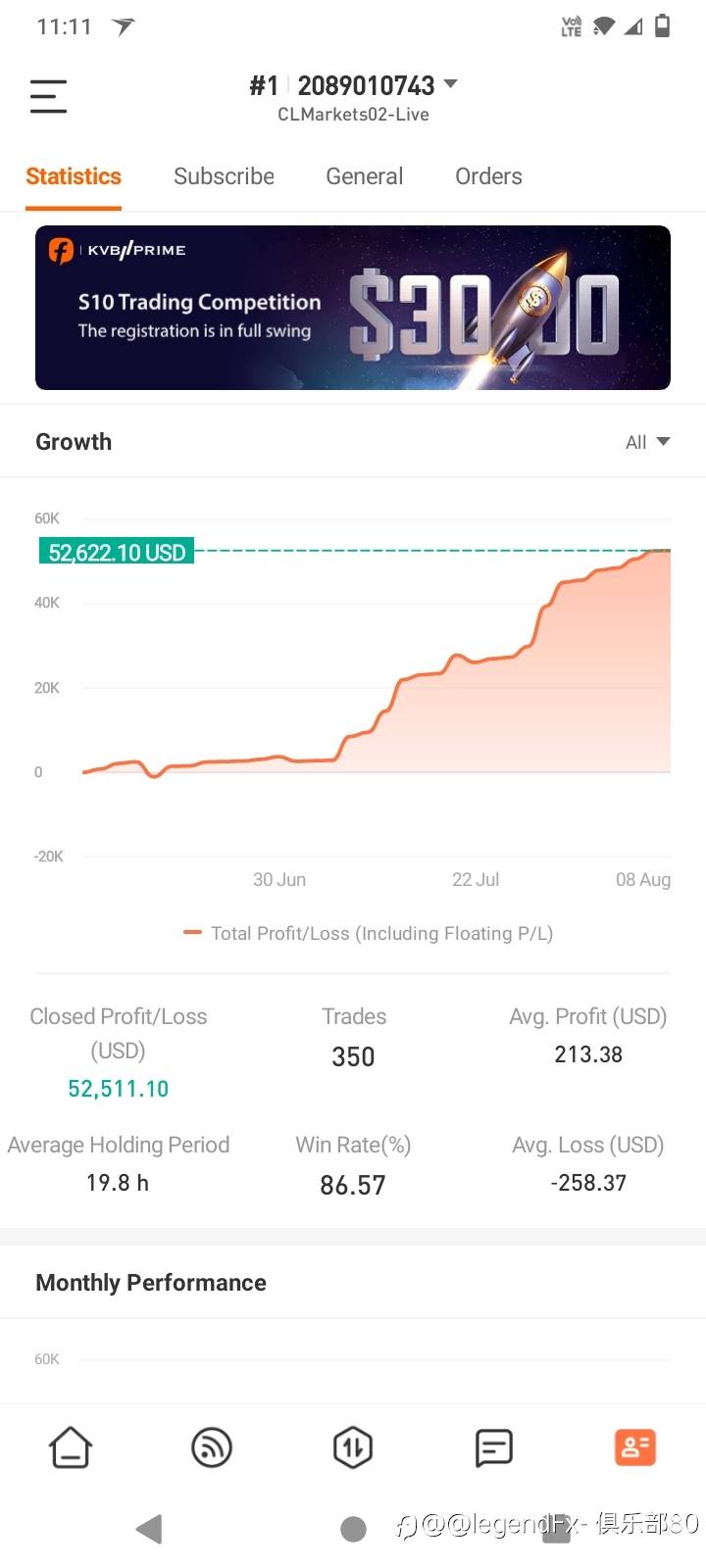The image size is (706, 1568).
Task: Tap the Monthly Performance heading
Action: click(151, 1283)
